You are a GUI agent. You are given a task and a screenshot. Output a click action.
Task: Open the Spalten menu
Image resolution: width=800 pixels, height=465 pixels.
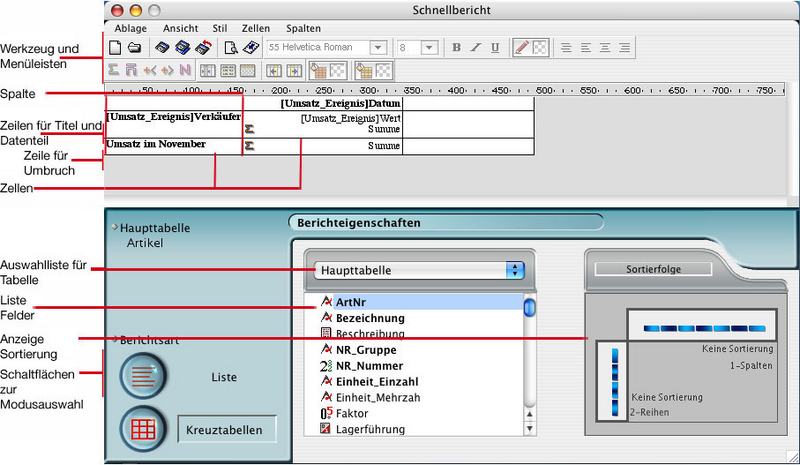coord(303,28)
